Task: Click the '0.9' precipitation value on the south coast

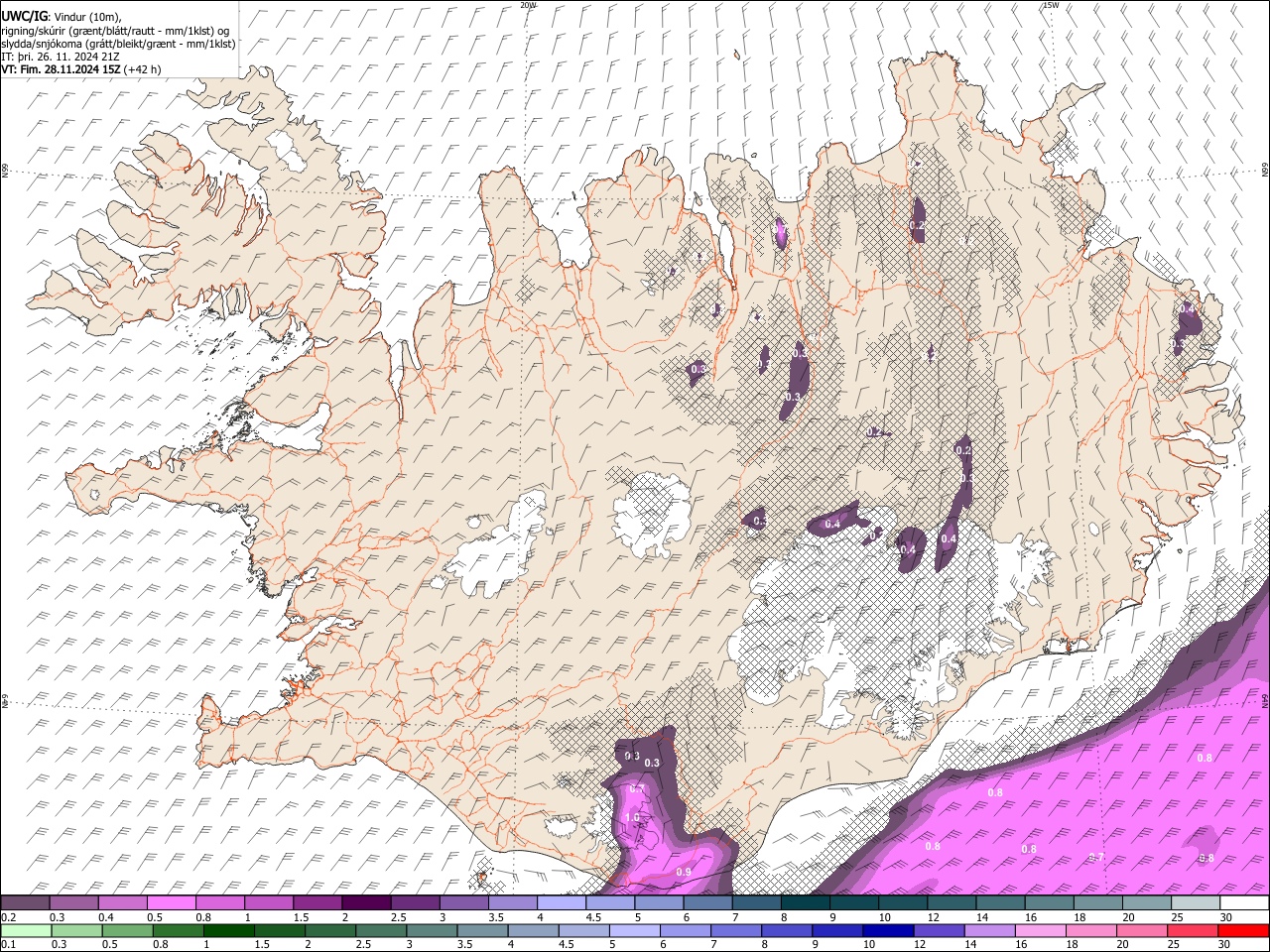Action: (x=684, y=872)
